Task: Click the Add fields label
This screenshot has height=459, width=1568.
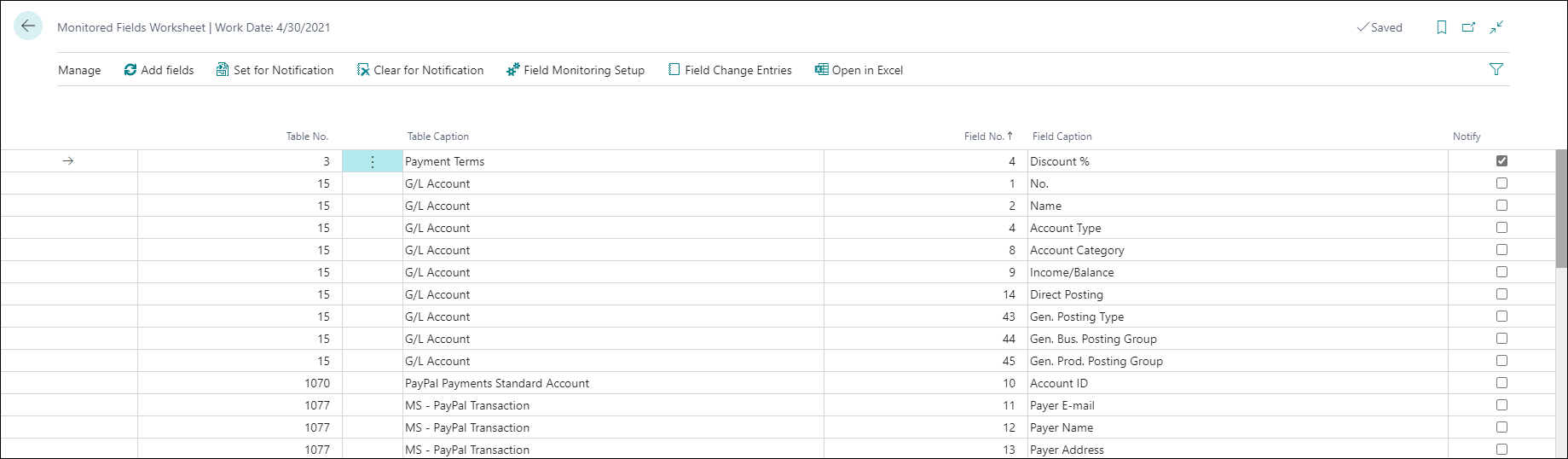Action: (x=168, y=70)
